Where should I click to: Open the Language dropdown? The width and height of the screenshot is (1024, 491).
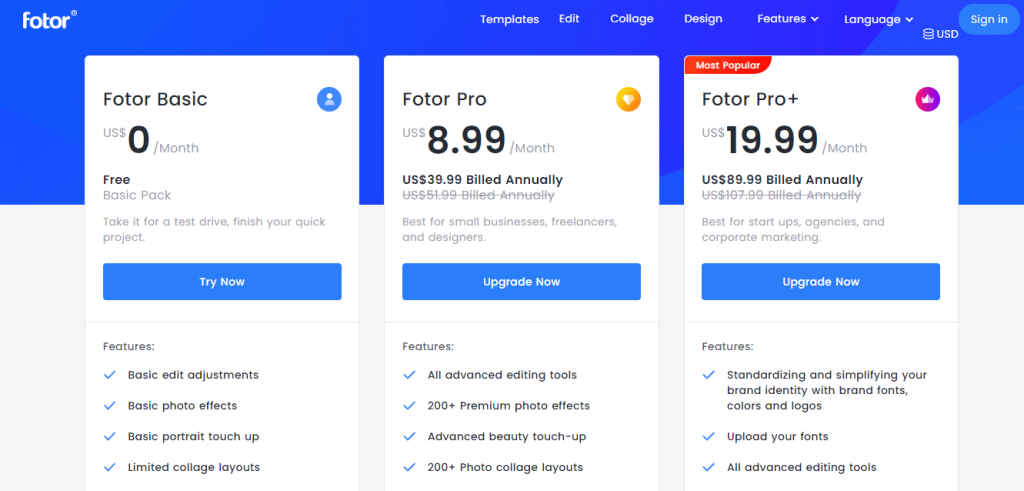coord(878,19)
